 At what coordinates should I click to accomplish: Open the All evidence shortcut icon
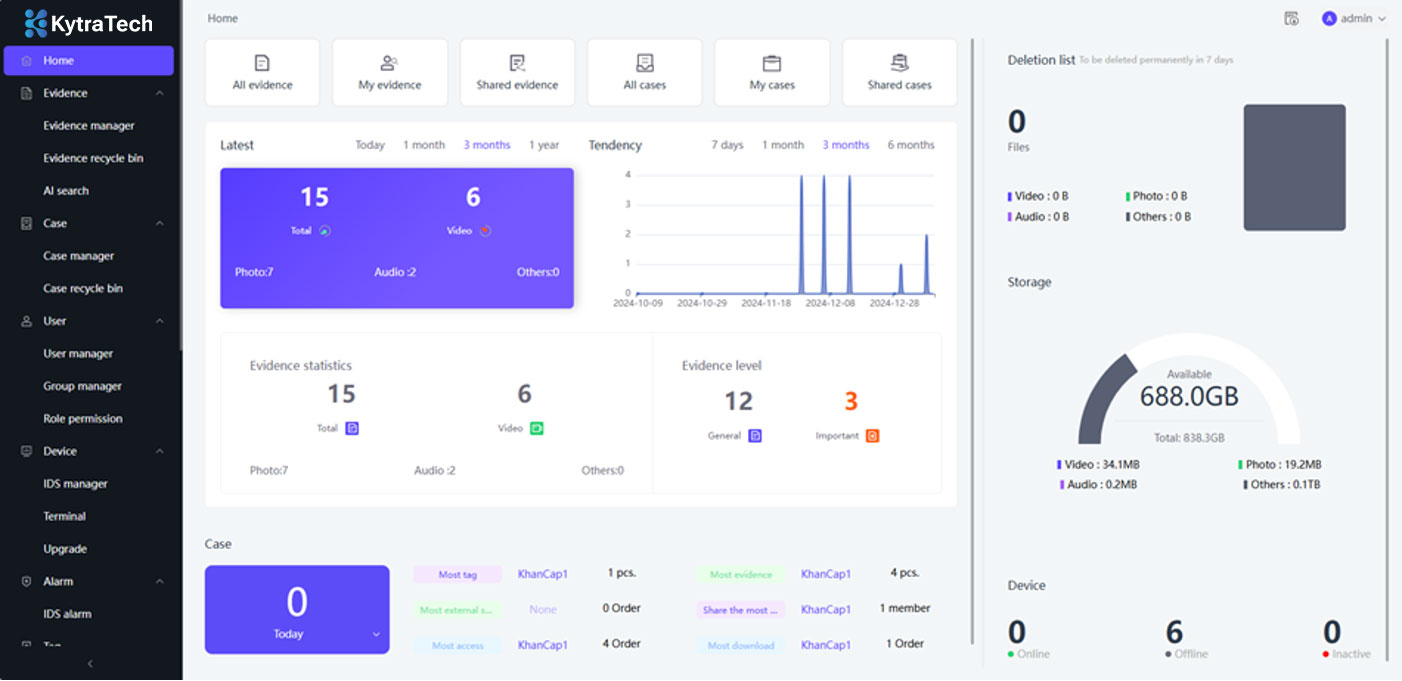(x=262, y=64)
